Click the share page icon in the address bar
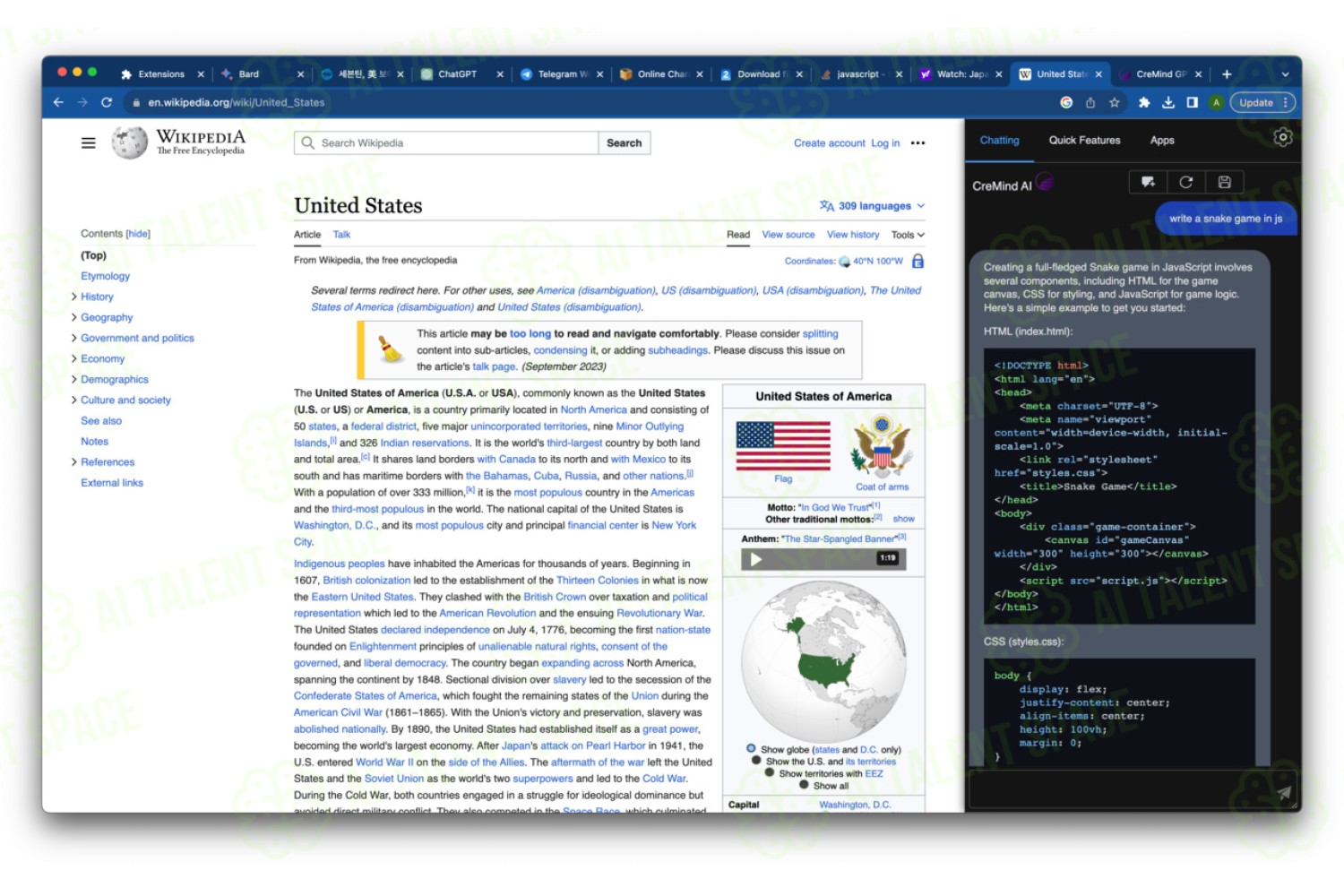 tap(1090, 102)
